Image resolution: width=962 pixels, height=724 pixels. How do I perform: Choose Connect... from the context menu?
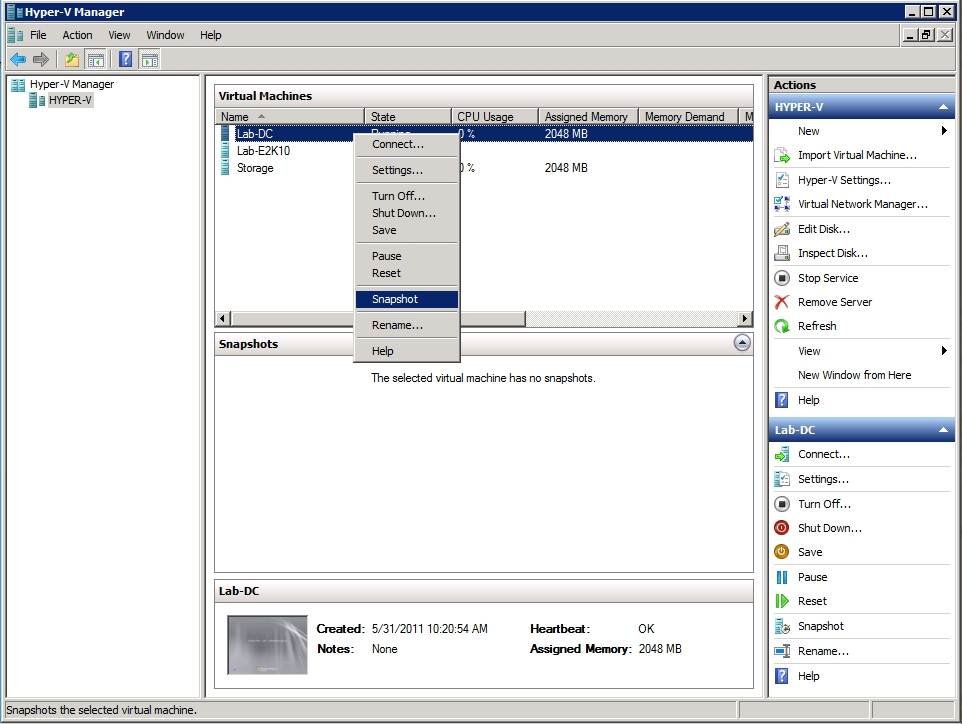click(407, 144)
